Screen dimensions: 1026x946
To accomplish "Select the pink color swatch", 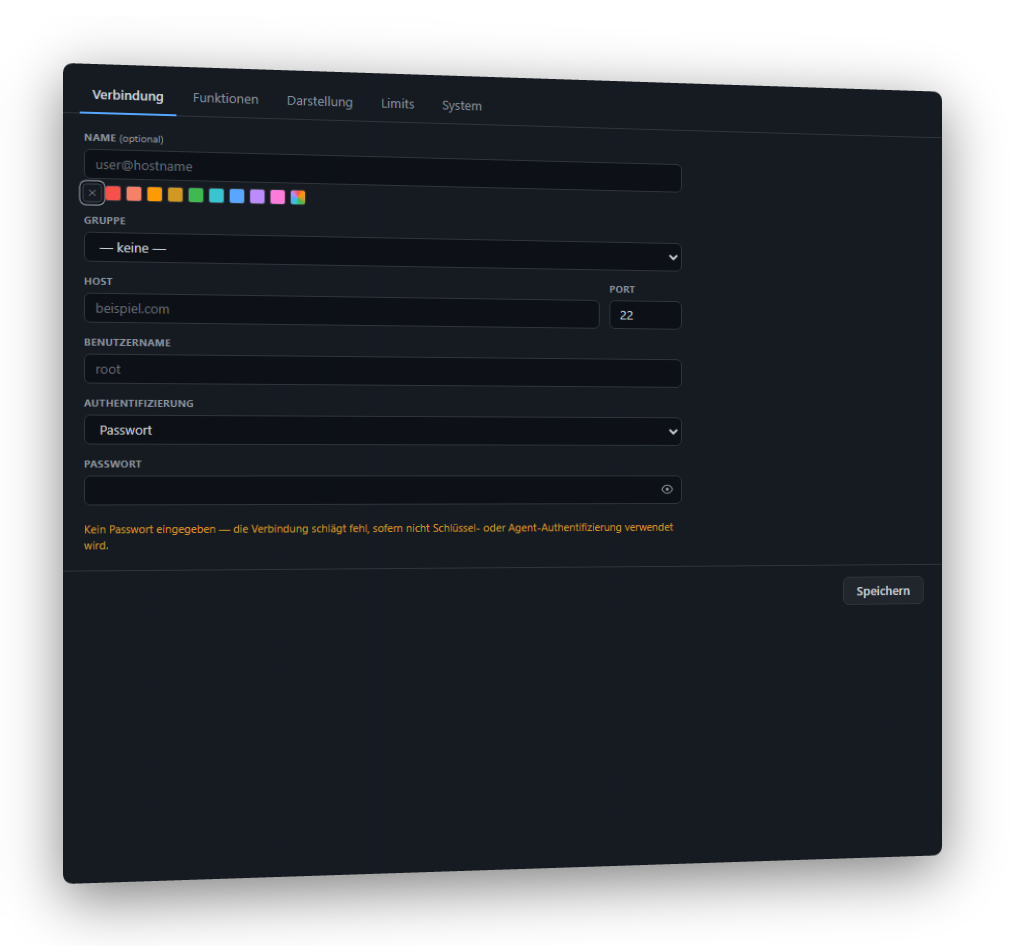I will pos(277,197).
